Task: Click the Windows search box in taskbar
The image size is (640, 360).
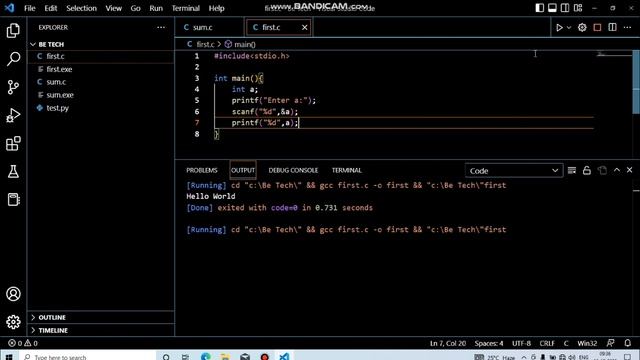Action: coord(87,356)
